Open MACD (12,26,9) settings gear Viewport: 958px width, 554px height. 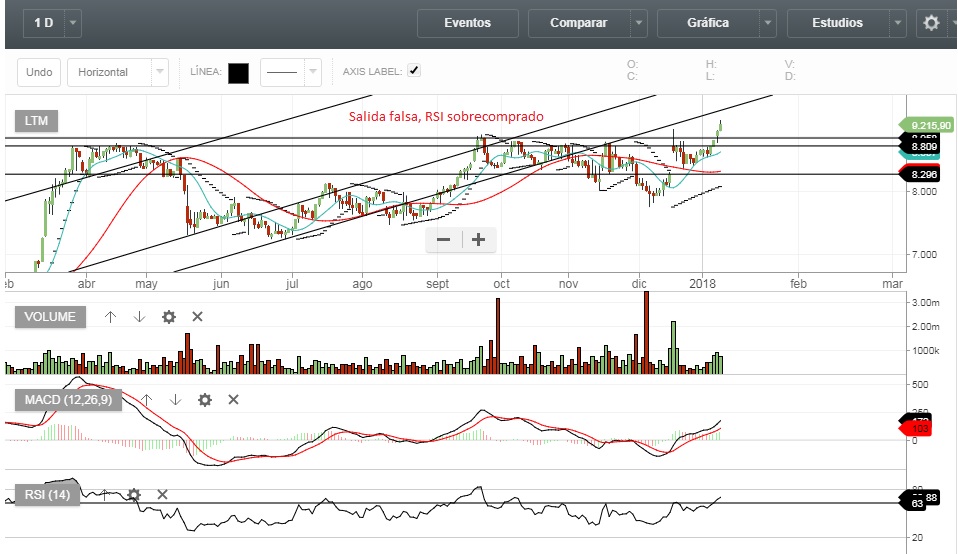pos(205,399)
